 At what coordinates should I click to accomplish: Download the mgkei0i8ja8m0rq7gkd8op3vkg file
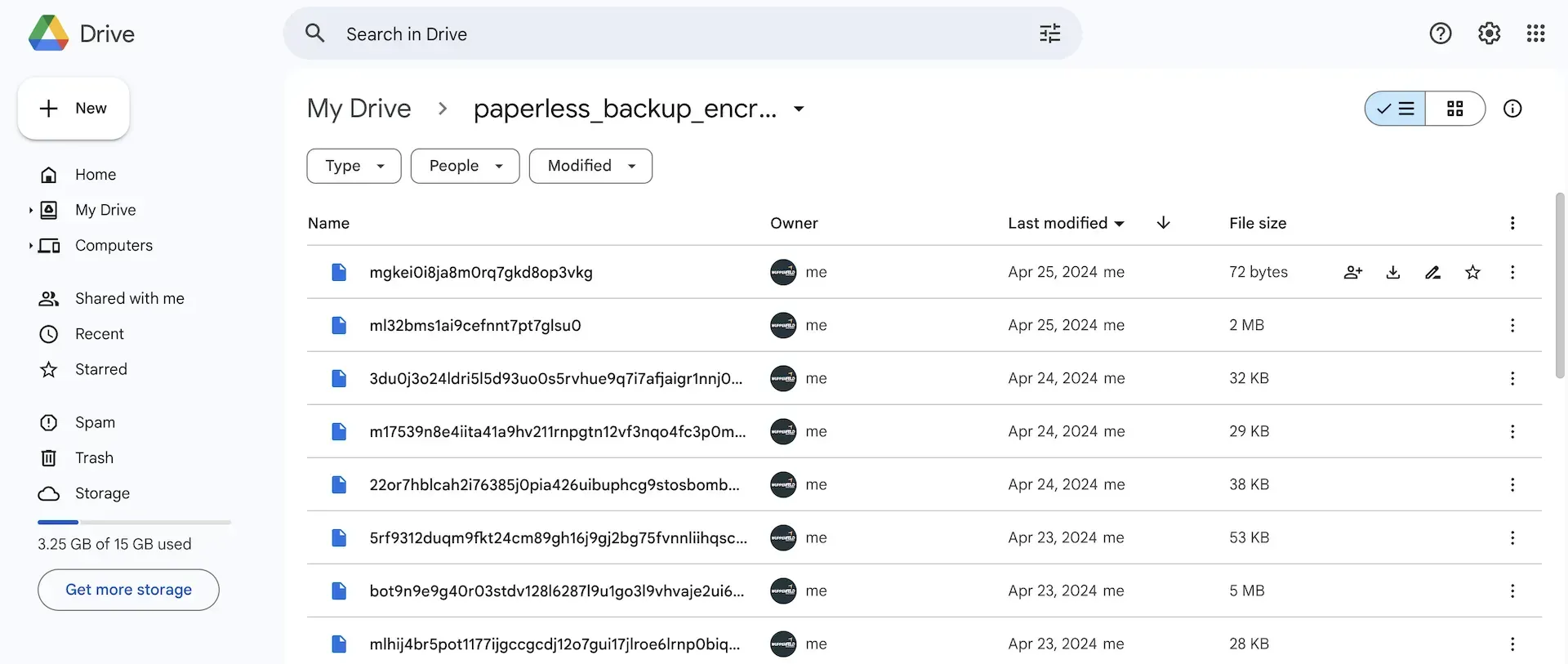pos(1393,272)
